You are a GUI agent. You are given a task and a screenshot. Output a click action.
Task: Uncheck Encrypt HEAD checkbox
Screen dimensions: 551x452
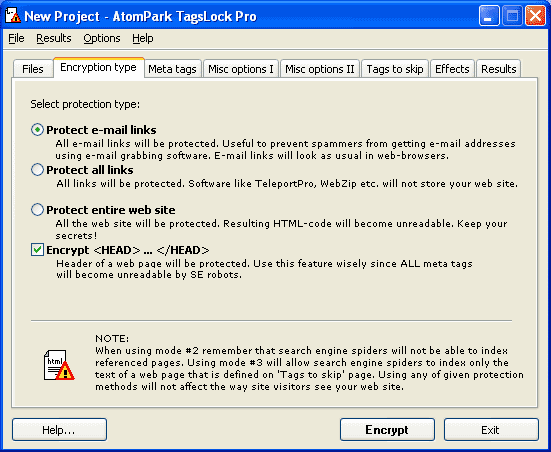(37, 250)
